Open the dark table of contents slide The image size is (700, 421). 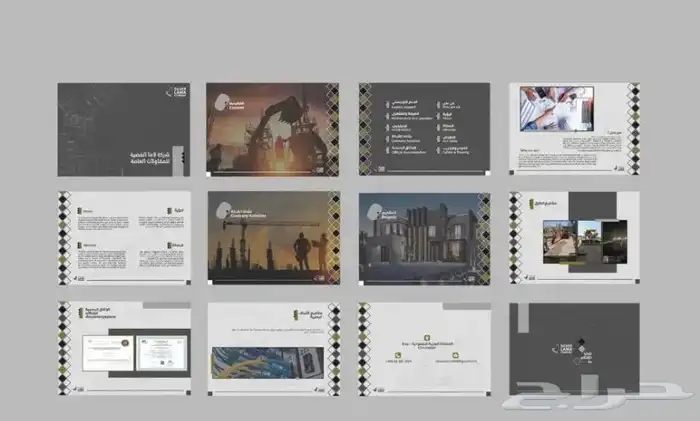coord(424,129)
